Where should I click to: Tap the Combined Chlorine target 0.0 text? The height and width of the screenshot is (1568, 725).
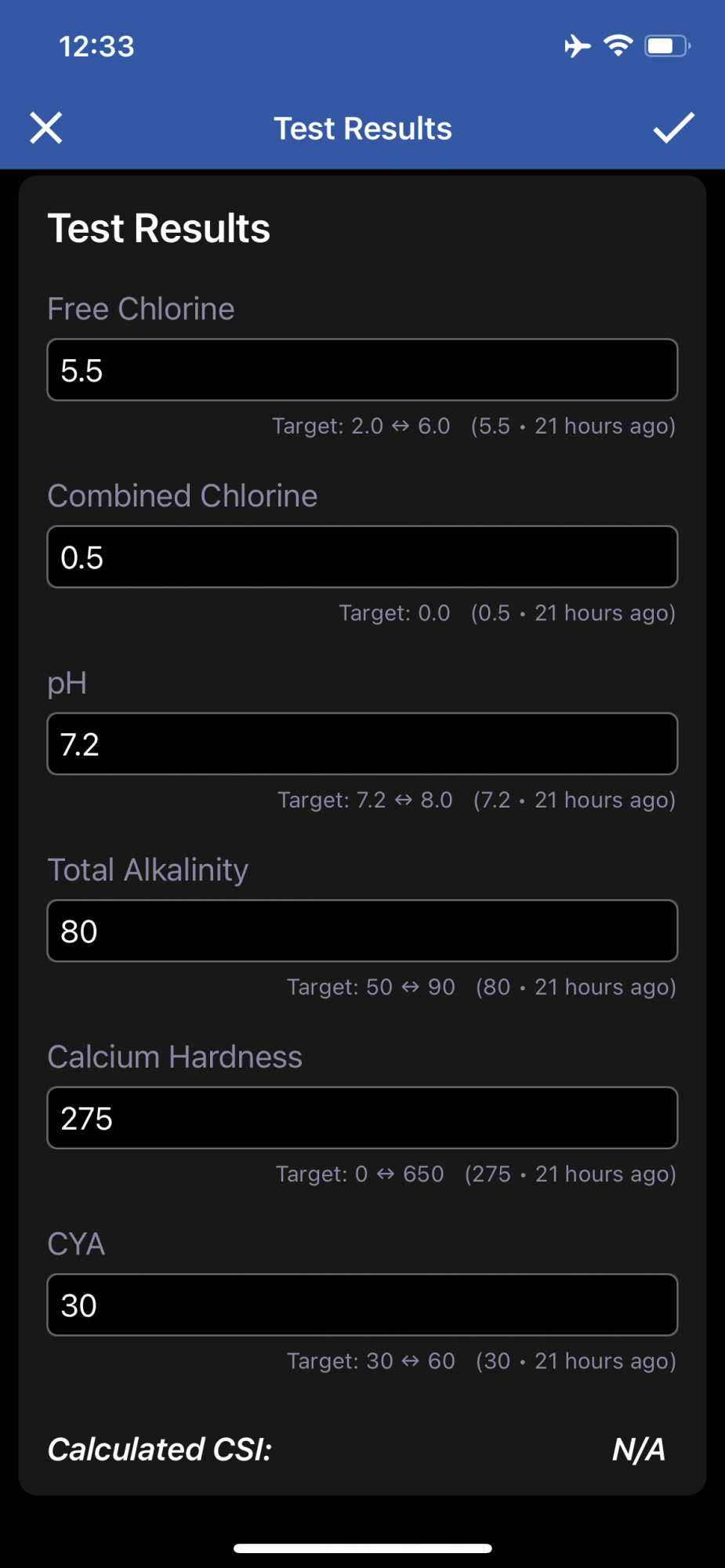point(394,613)
